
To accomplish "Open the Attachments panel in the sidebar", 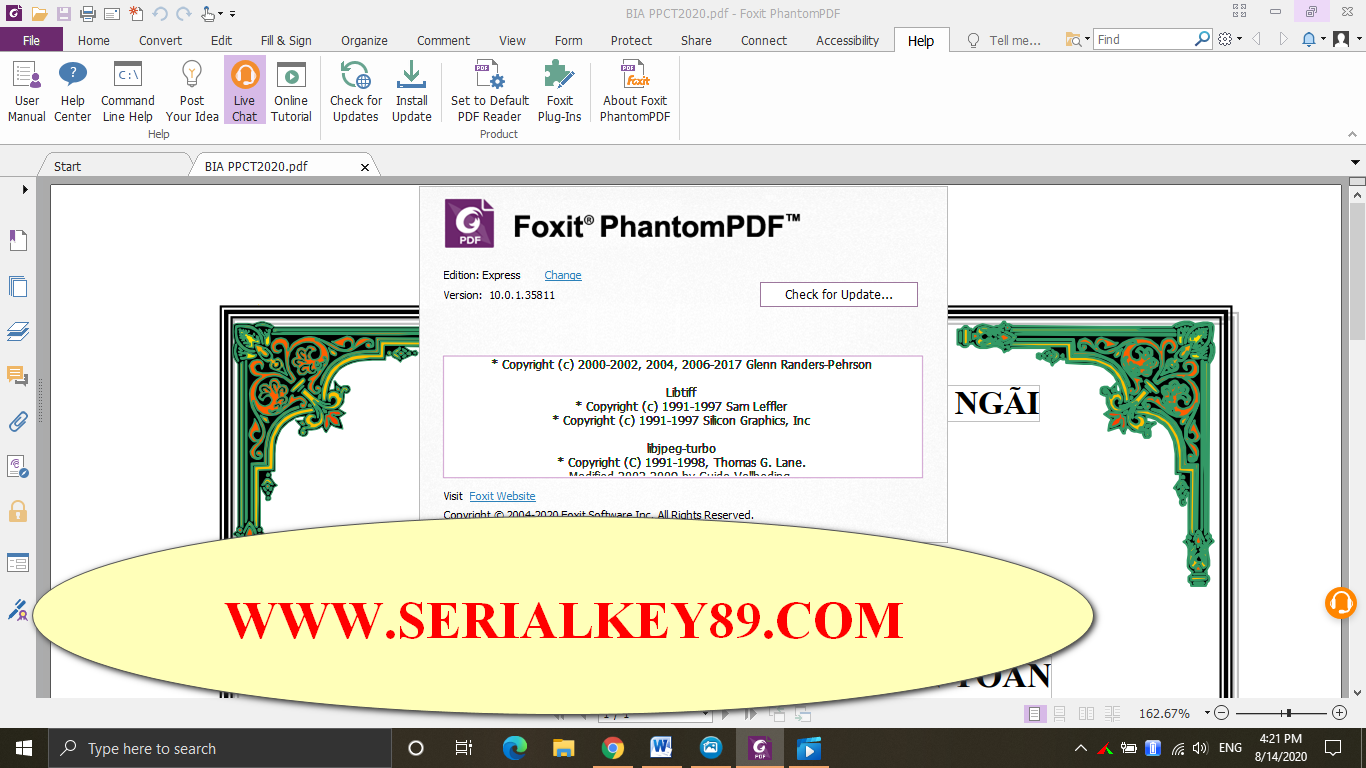I will [18, 421].
